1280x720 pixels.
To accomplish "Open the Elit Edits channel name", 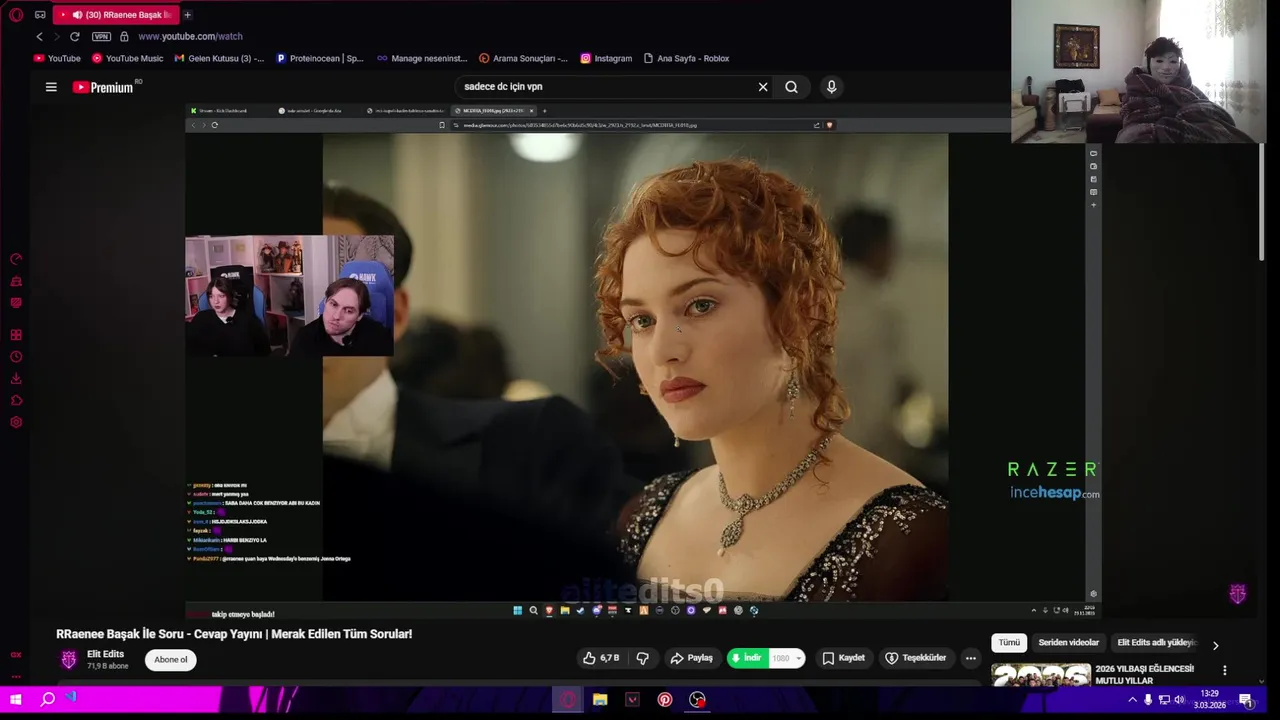I will 106,654.
